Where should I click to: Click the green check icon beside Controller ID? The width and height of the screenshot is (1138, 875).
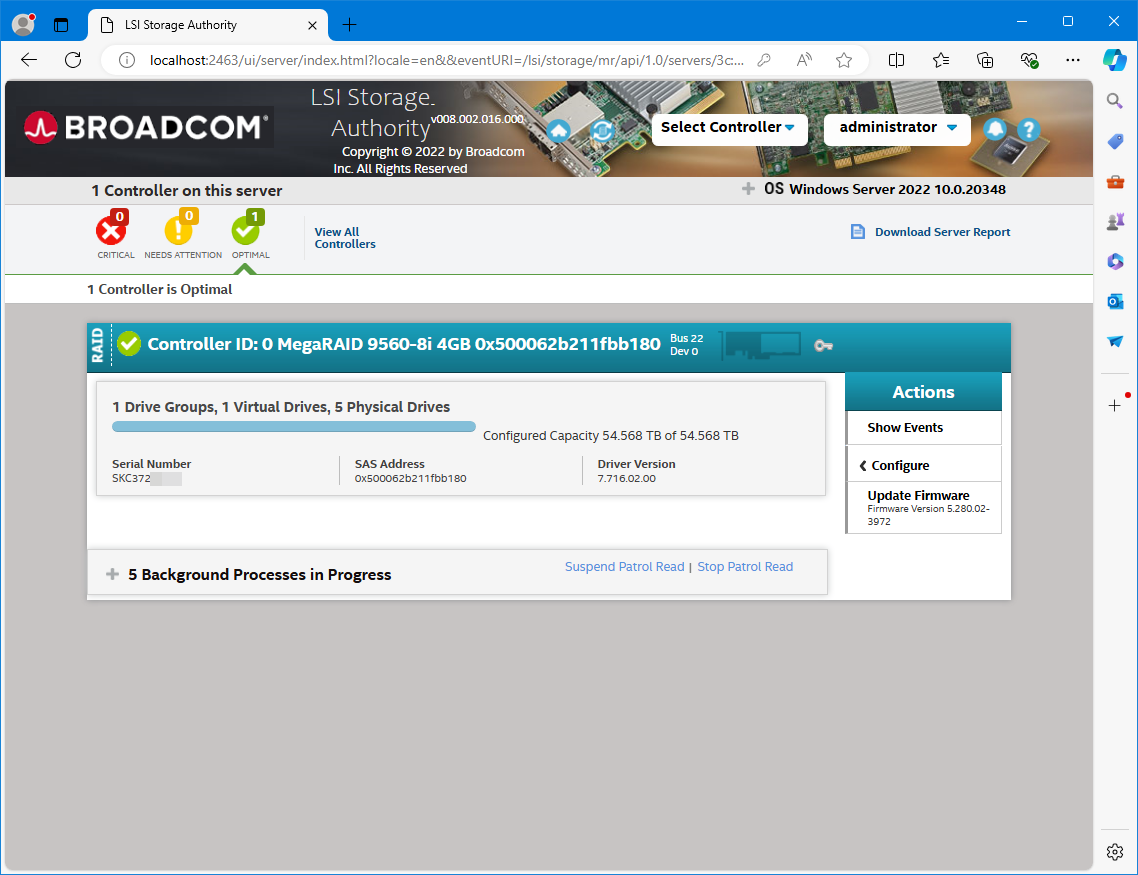[x=129, y=344]
